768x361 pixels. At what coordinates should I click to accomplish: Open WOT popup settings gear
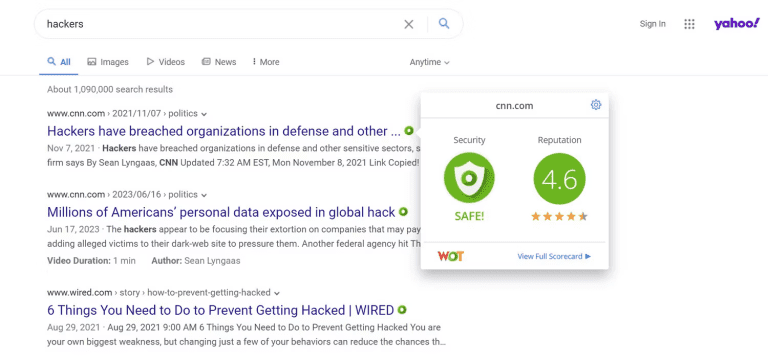point(596,105)
